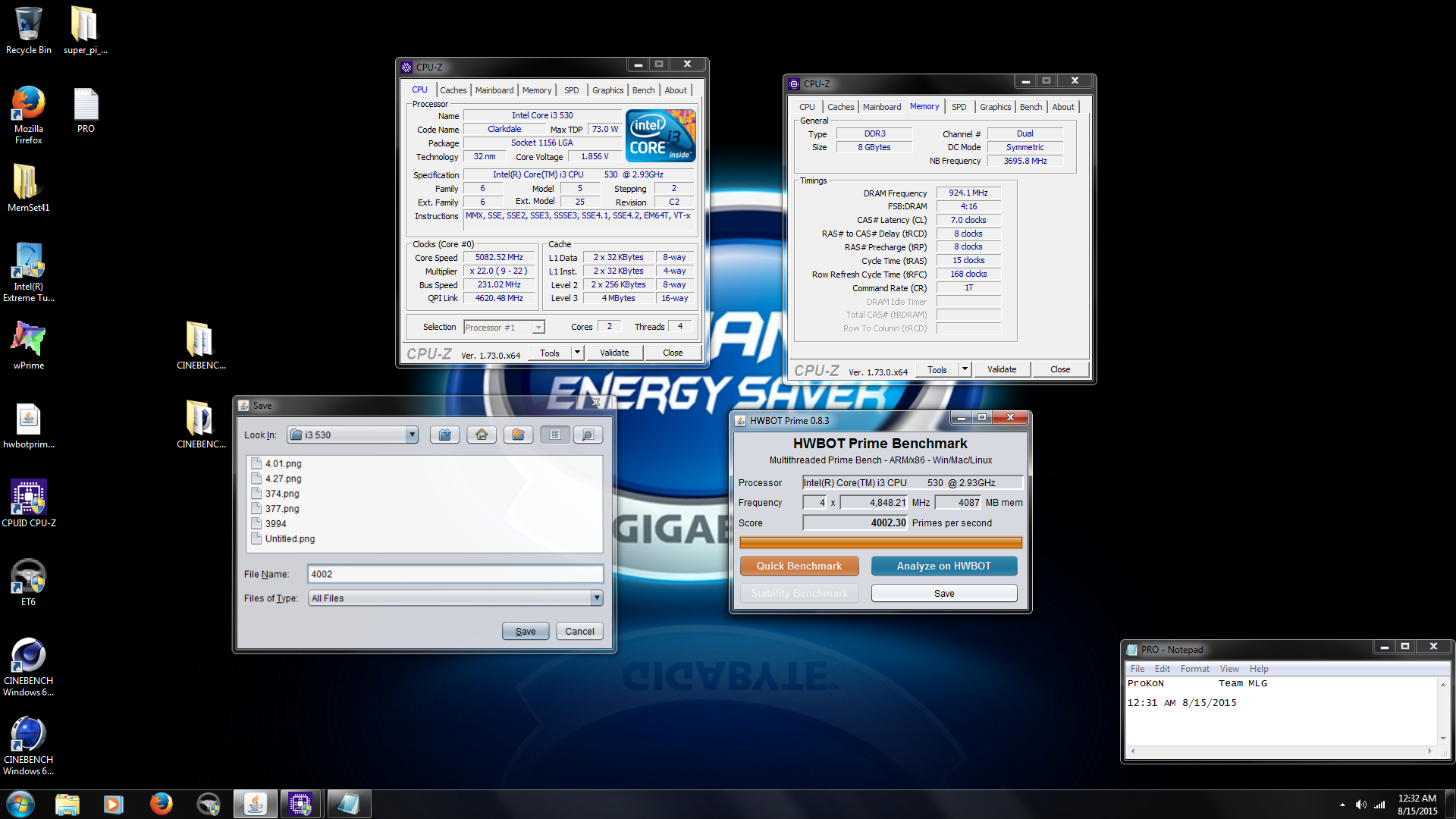Click Save button in Save dialog
Viewport: 1456px width, 819px height.
click(526, 631)
